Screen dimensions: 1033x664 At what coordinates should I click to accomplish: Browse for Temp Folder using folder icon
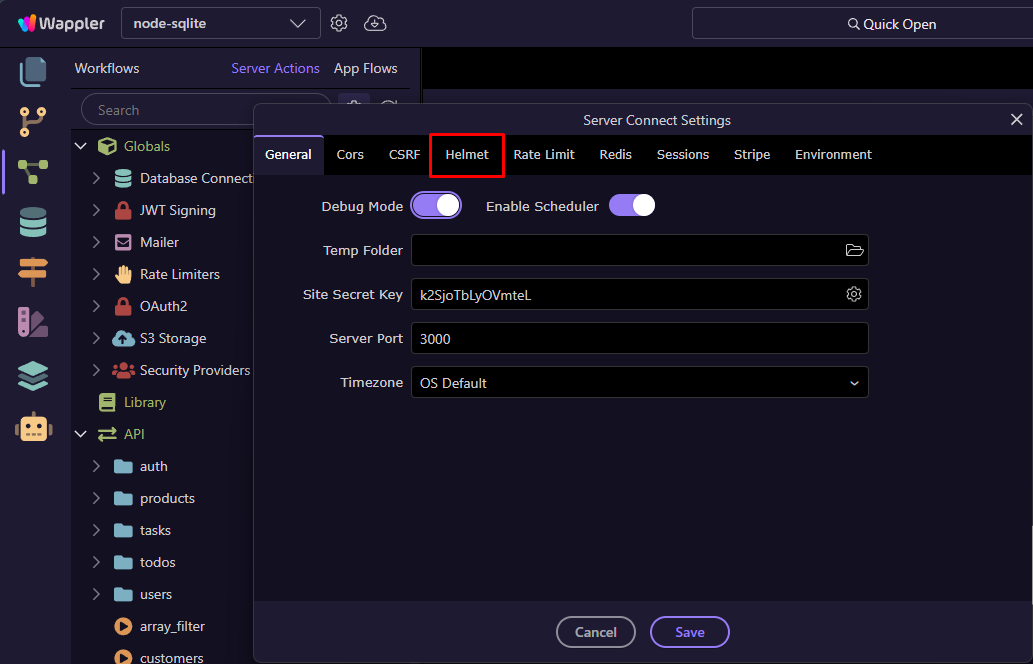[854, 250]
